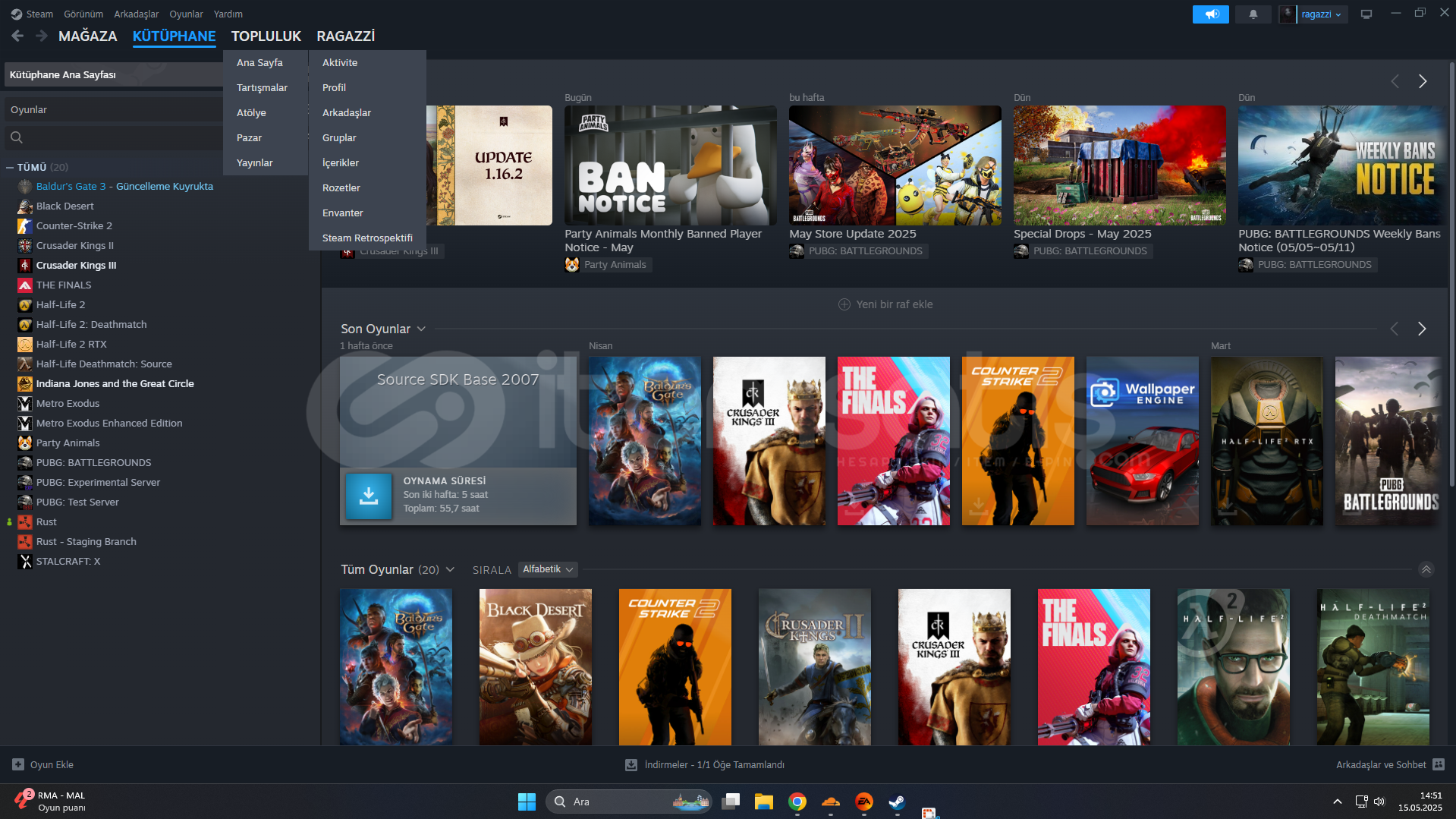Select Indiana Jones and the Great Circle
Screen dimensions: 1456x819
(x=115, y=383)
